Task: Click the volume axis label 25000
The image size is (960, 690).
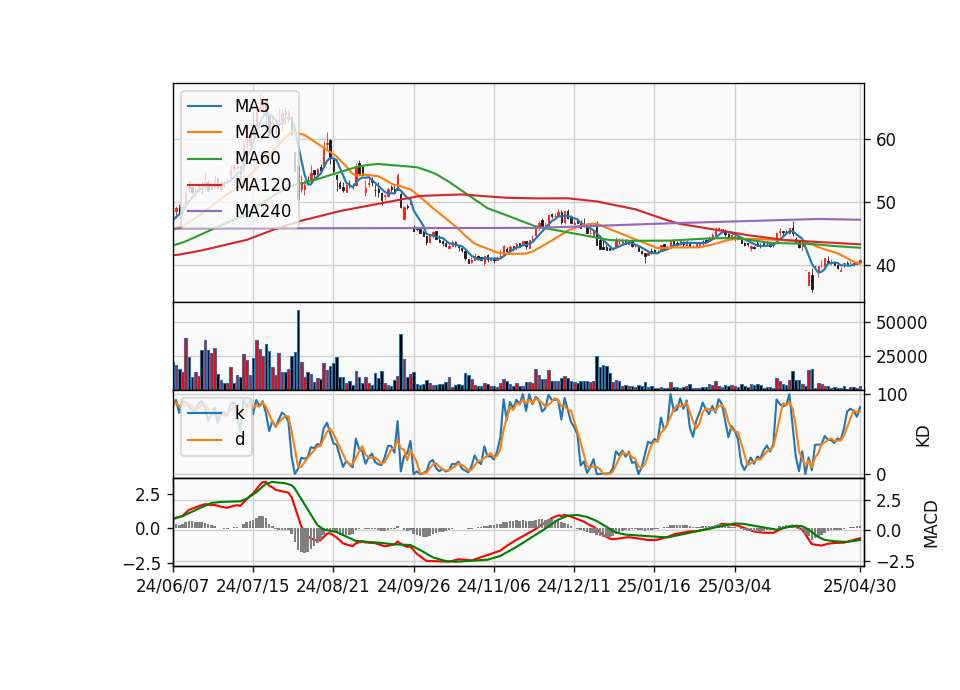Action: click(901, 357)
